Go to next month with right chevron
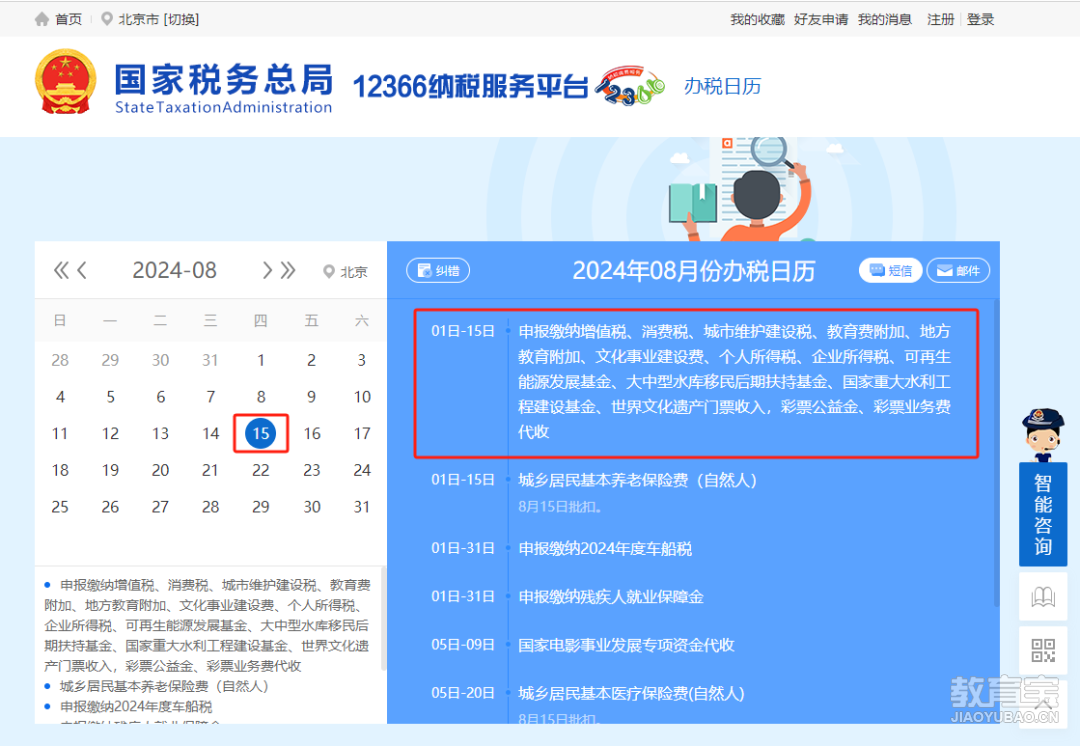Viewport: 1080px width, 746px height. (x=267, y=270)
